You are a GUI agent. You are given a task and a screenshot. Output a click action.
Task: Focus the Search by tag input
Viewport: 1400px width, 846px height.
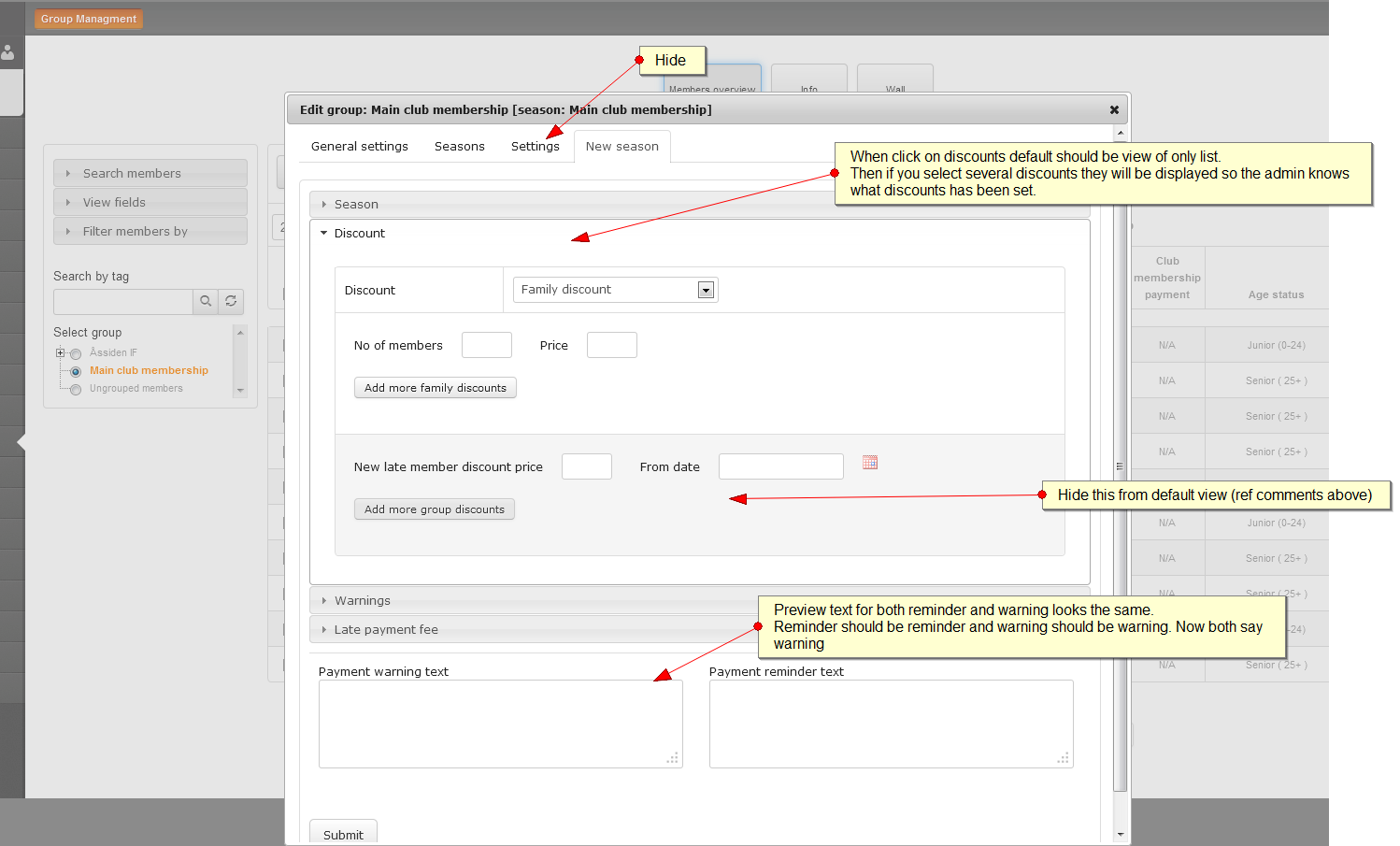pyautogui.click(x=123, y=301)
